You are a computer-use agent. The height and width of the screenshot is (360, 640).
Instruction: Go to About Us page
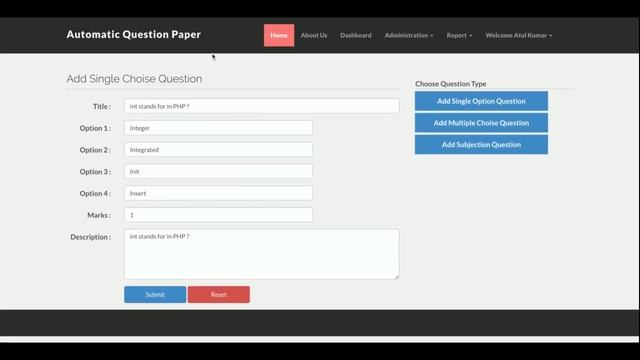point(314,35)
